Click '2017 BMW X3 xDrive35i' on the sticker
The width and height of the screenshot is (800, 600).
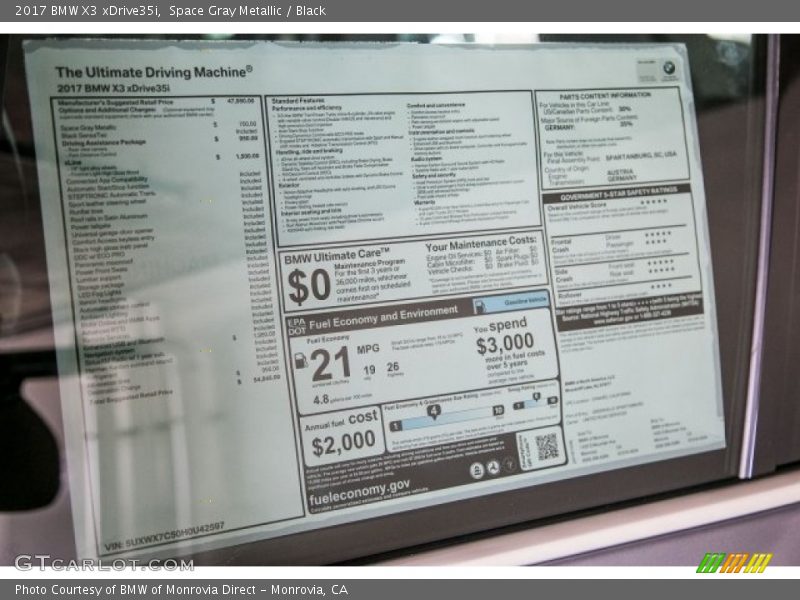coord(114,88)
